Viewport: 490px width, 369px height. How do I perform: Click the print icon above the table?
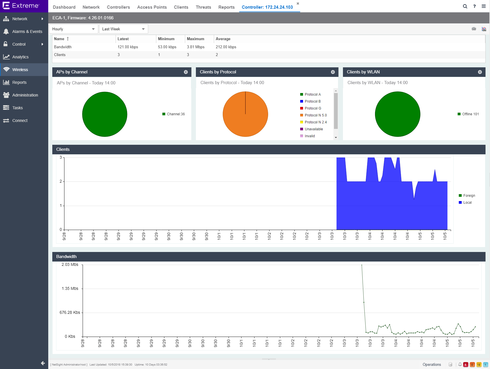[x=474, y=29]
